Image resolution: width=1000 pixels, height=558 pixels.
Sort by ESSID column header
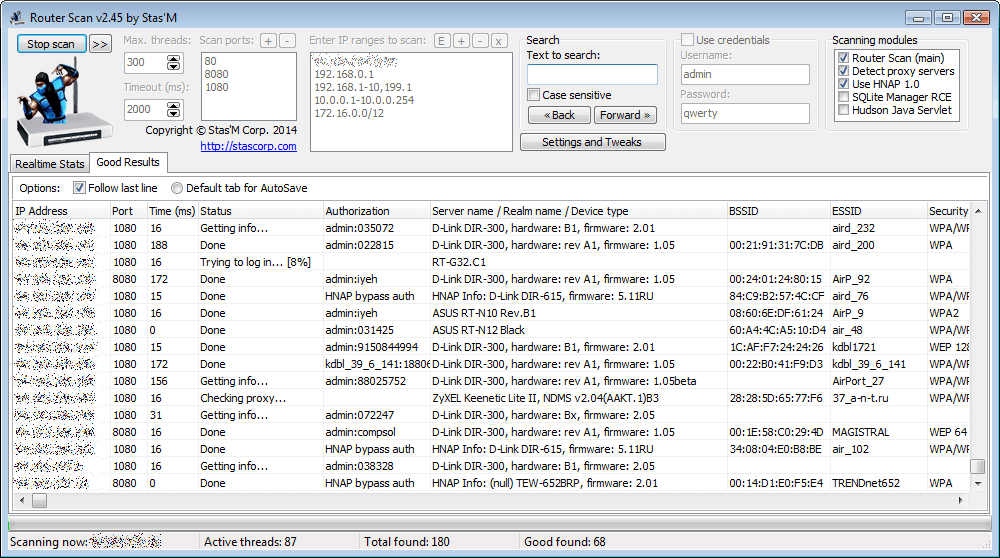[877, 210]
